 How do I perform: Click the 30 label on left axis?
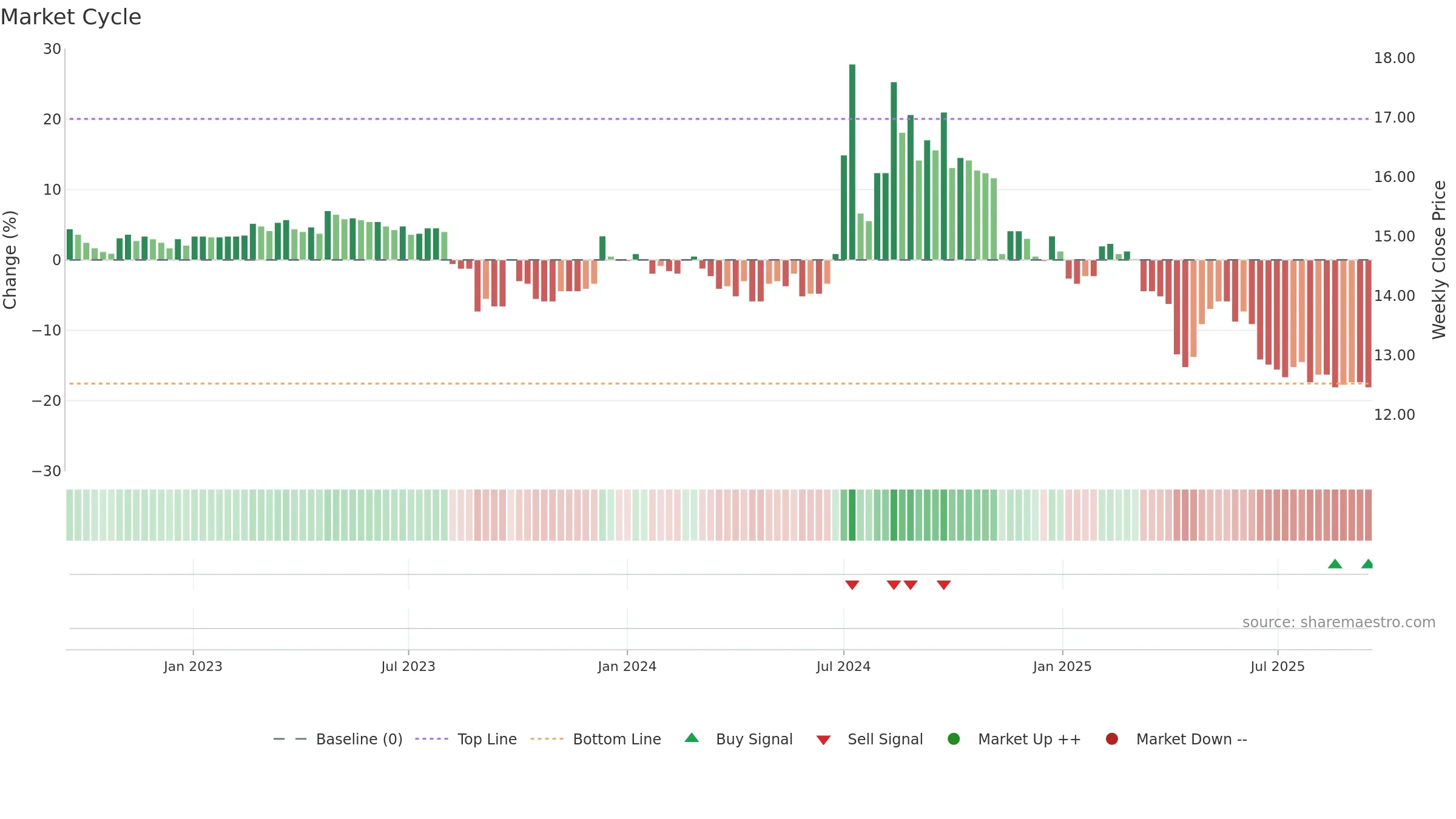(52, 49)
